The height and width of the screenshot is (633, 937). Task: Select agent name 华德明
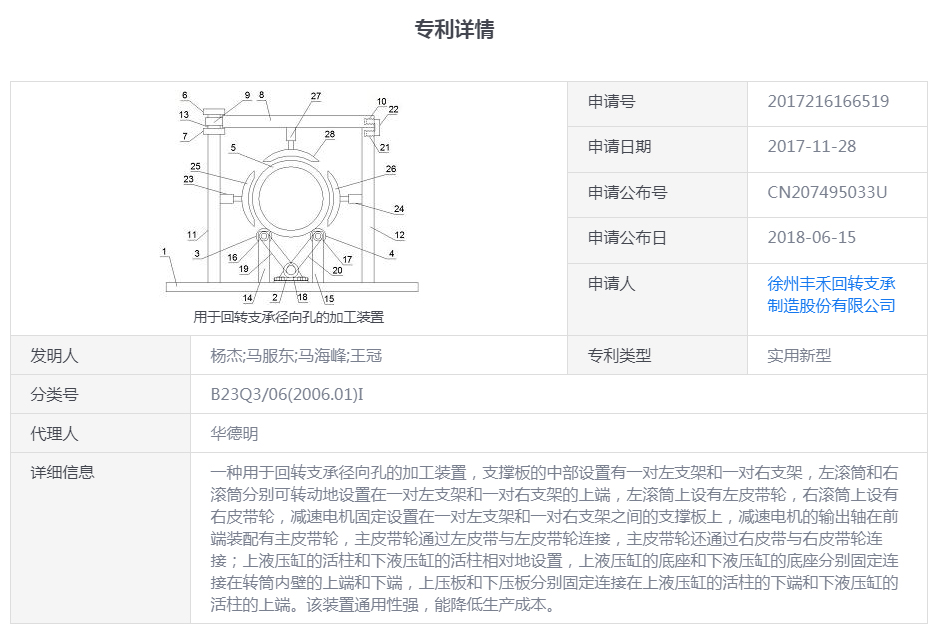(x=234, y=433)
